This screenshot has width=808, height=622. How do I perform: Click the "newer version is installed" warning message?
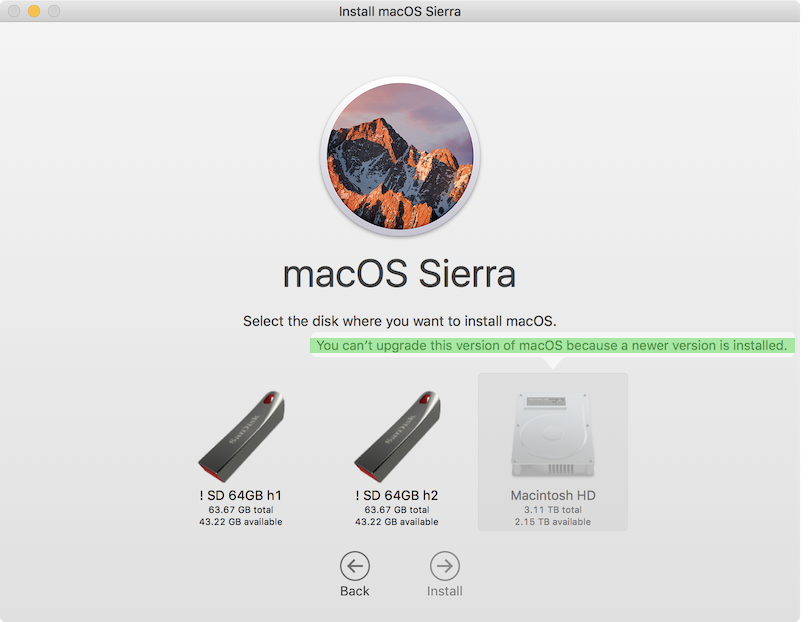(552, 345)
